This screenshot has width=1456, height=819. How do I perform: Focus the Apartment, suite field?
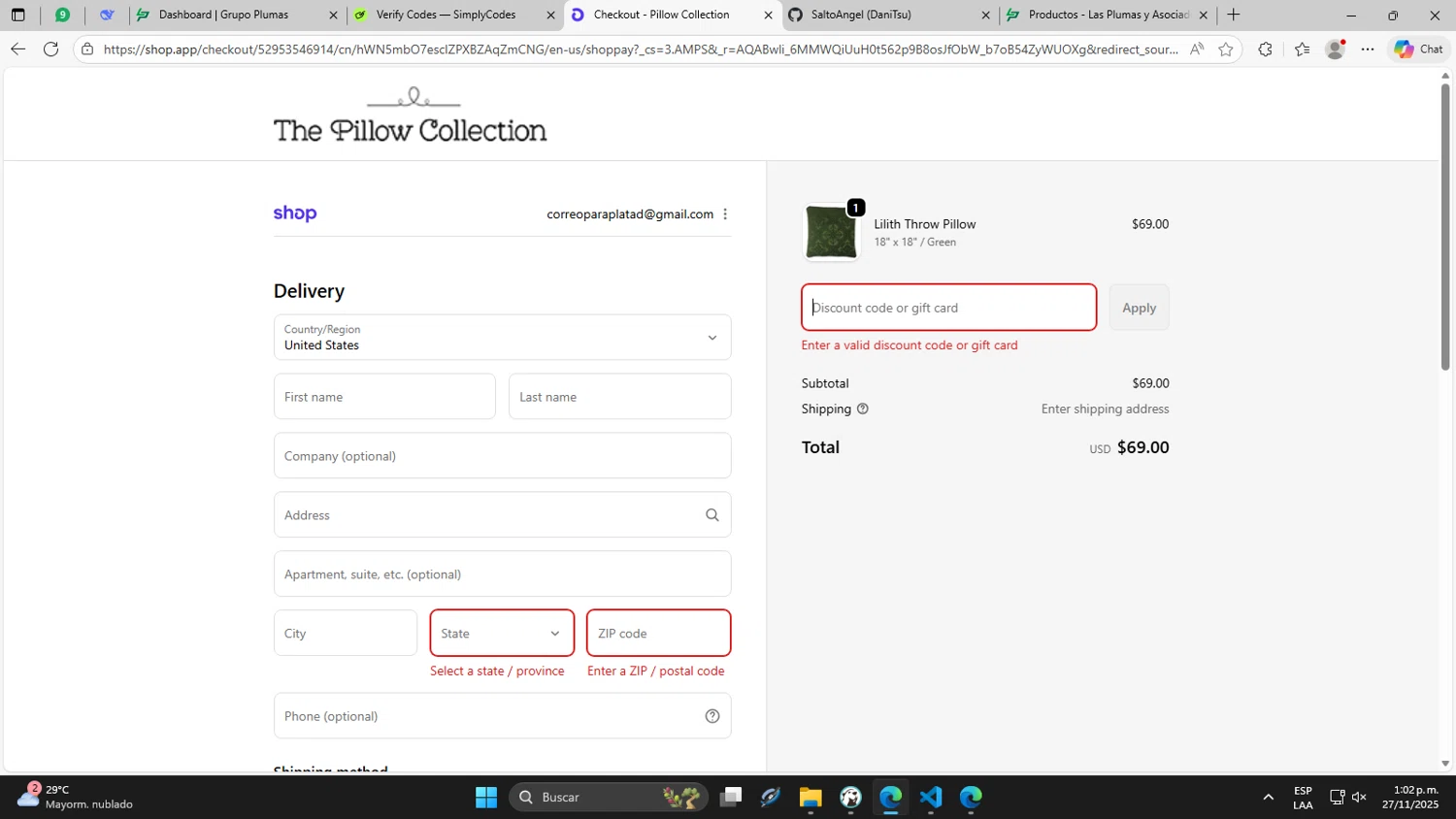[x=502, y=574]
